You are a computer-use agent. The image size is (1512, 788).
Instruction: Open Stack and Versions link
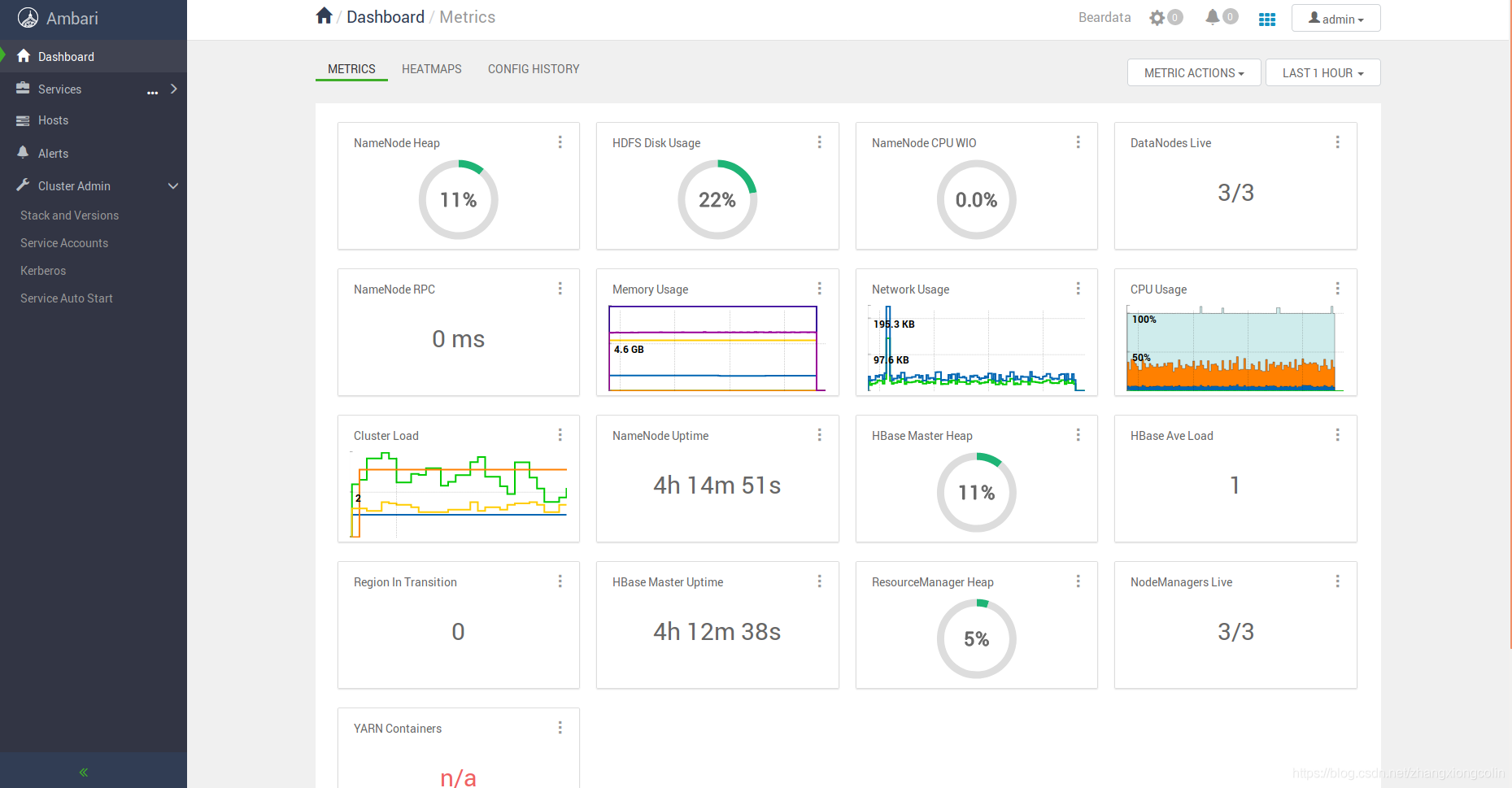tap(69, 216)
